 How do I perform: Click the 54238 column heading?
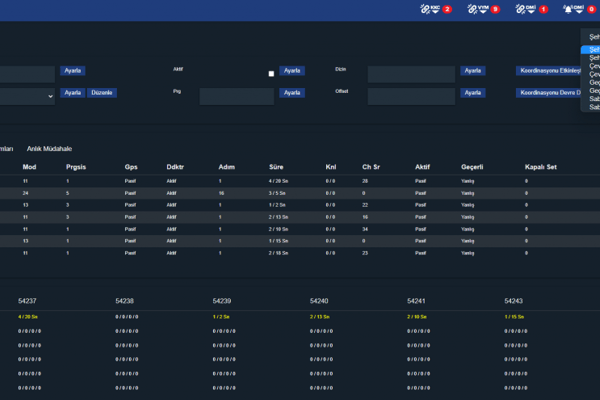coord(124,301)
